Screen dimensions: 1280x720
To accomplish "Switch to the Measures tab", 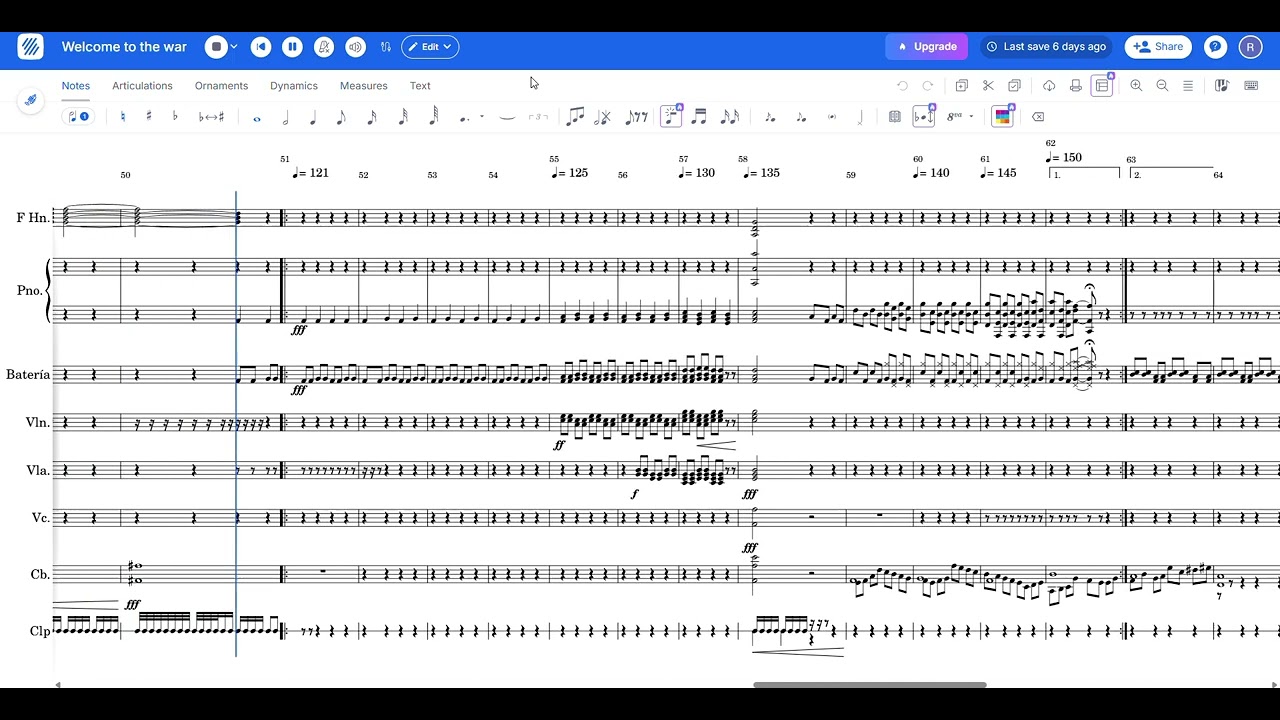I will [x=363, y=86].
